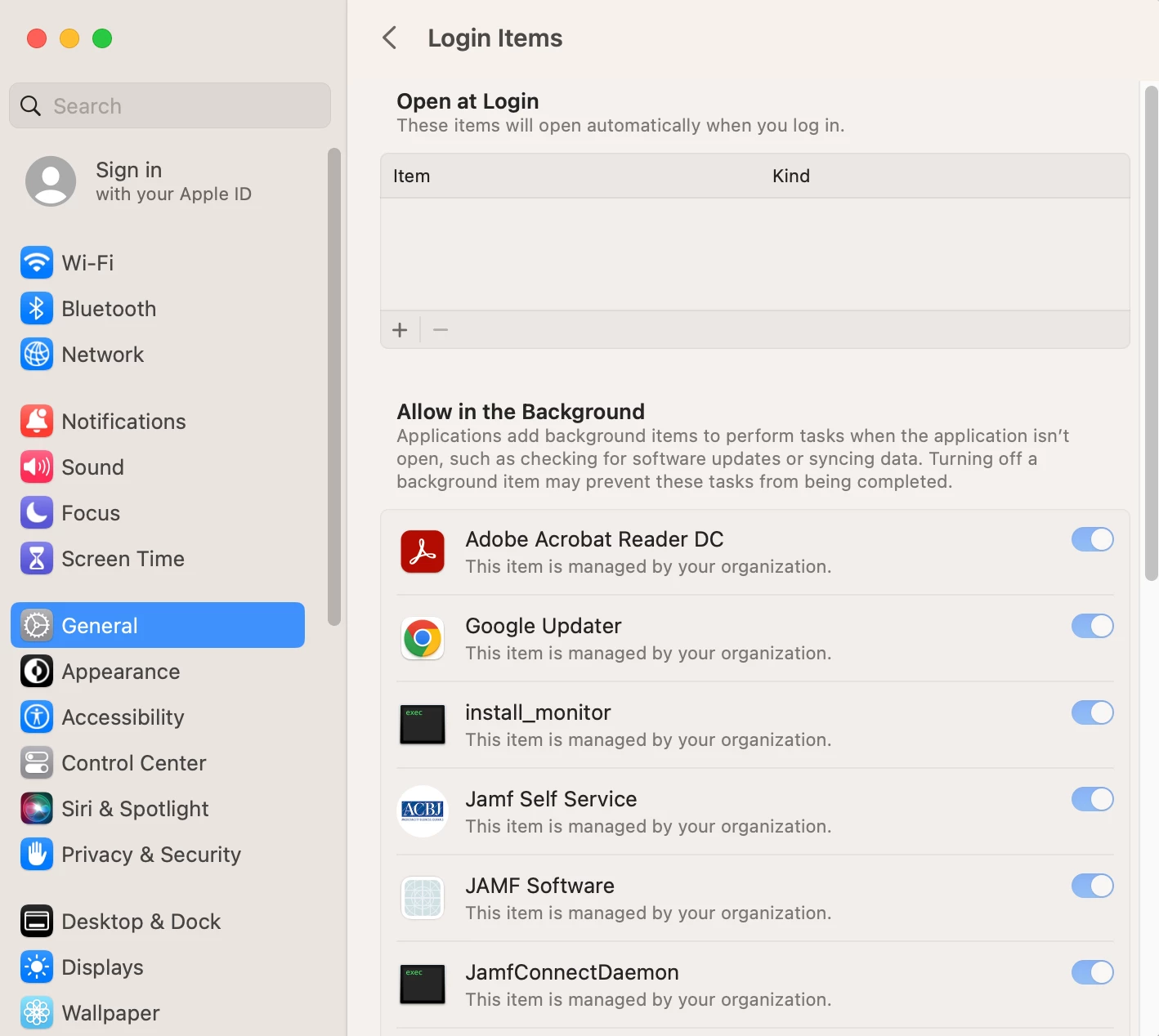Image resolution: width=1159 pixels, height=1036 pixels.
Task: Click the JAMF Software icon
Action: [x=423, y=898]
